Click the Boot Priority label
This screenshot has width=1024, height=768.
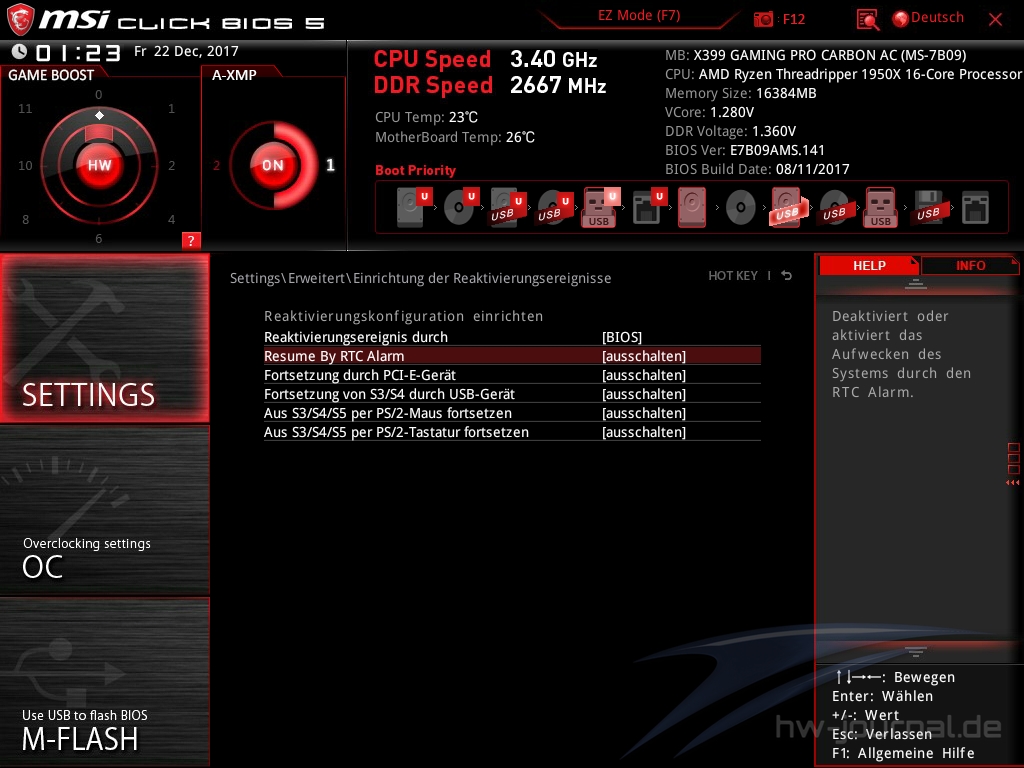(415, 170)
